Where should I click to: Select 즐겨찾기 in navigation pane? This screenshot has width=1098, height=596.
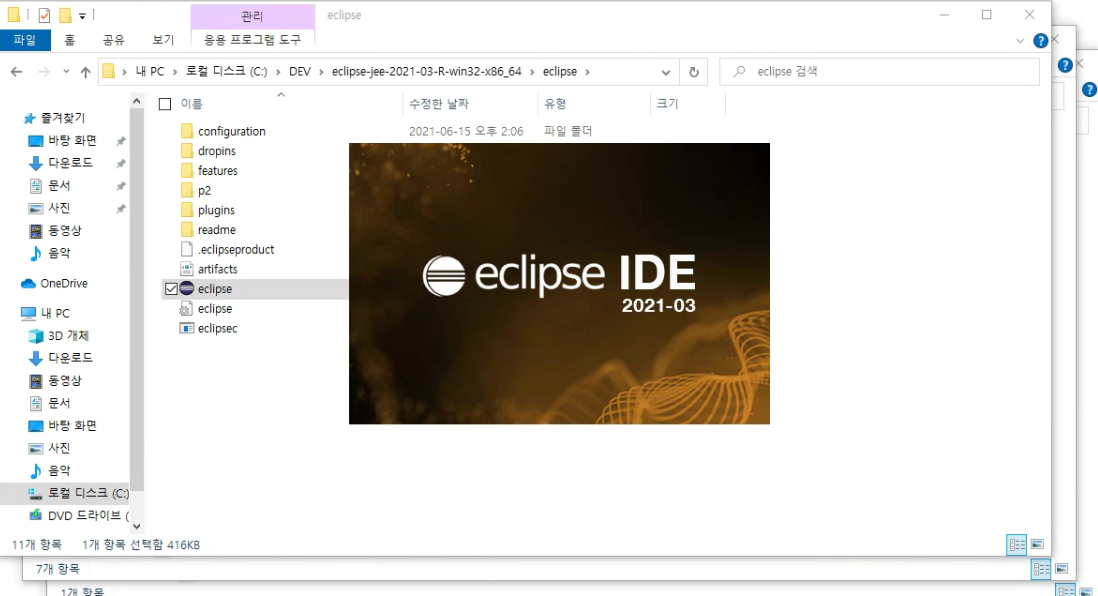click(x=54, y=118)
